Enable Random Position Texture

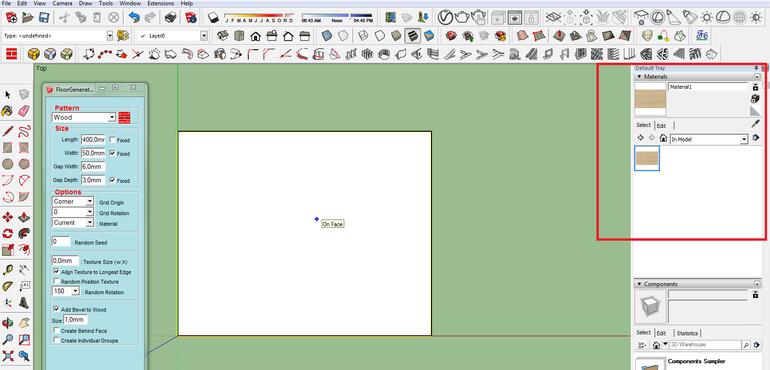pyautogui.click(x=56, y=281)
